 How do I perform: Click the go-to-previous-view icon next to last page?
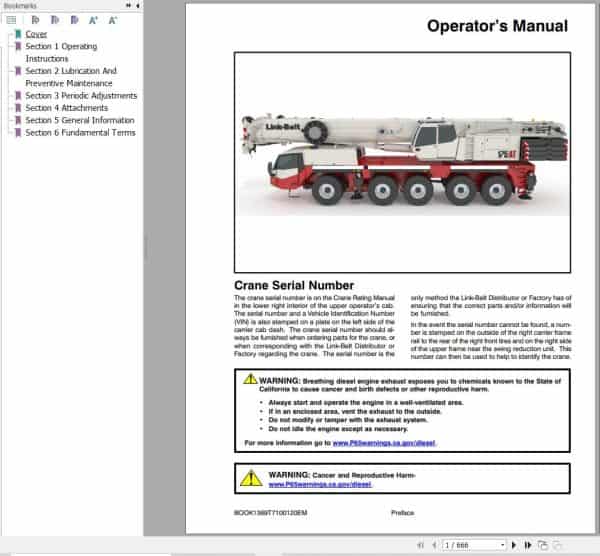tap(542, 545)
